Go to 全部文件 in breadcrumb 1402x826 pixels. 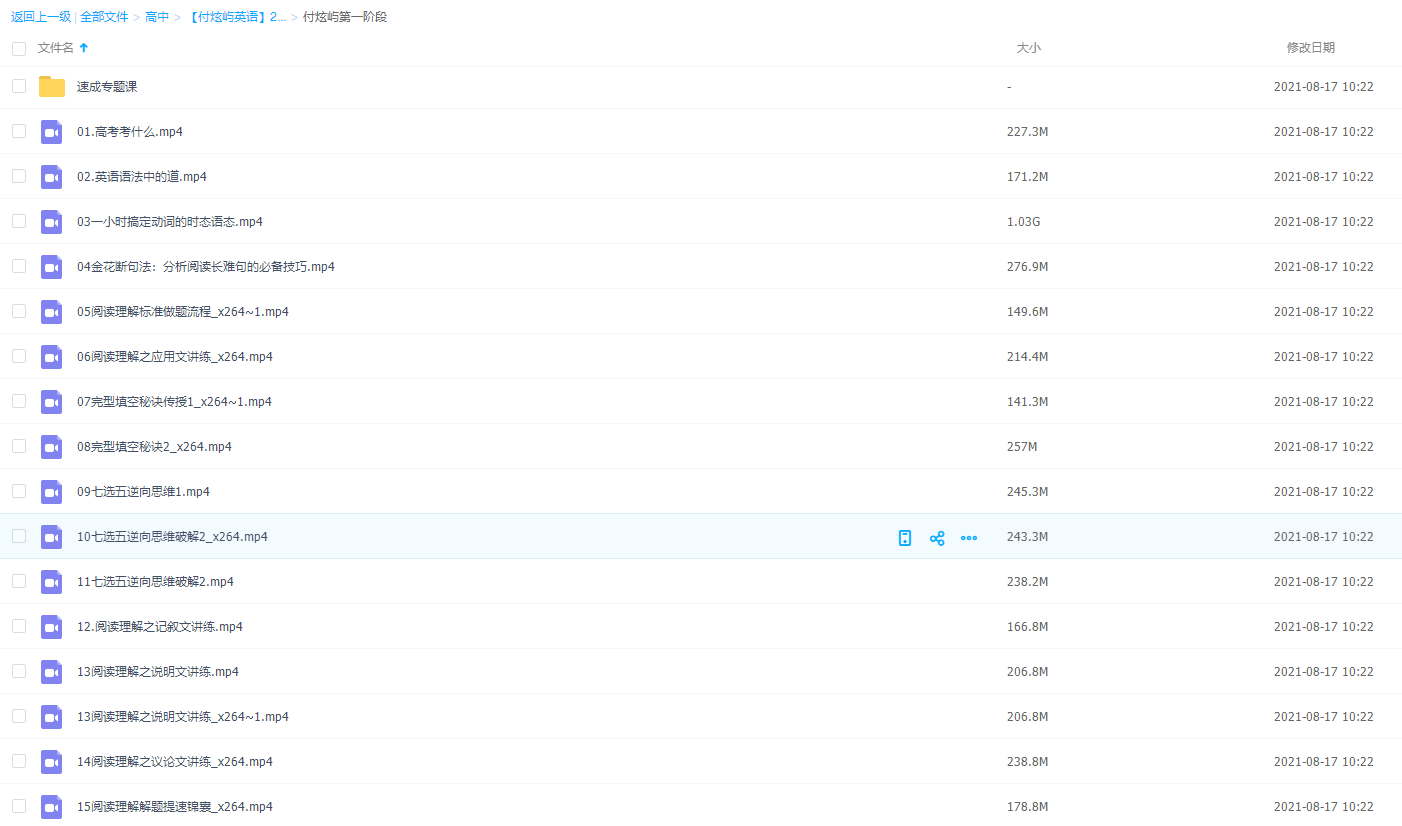[104, 17]
